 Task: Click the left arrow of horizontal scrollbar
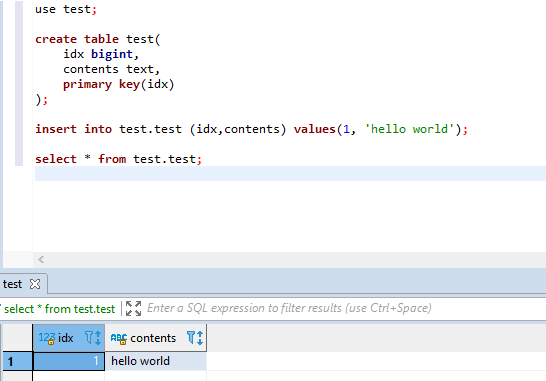coord(41,259)
